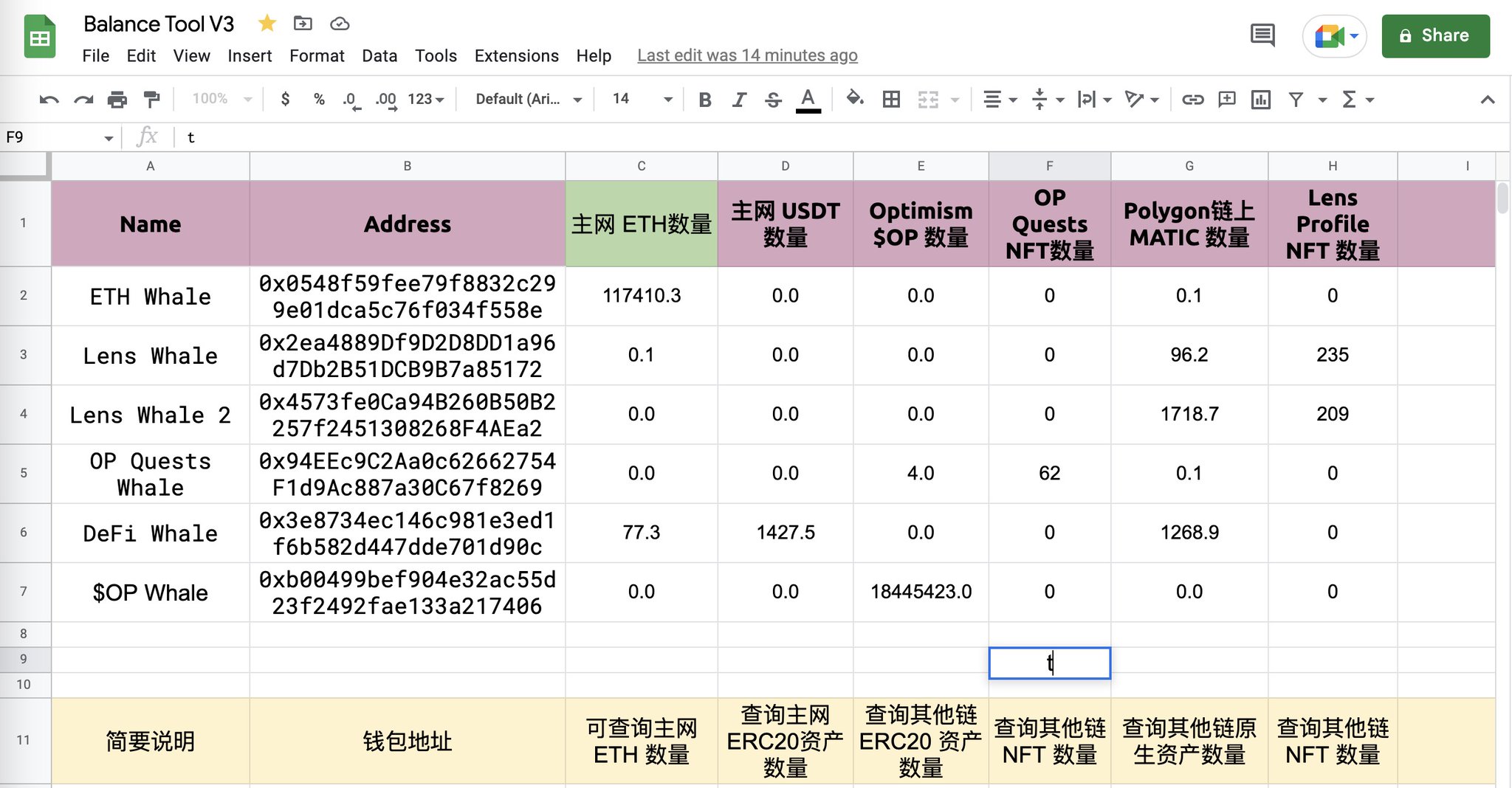
Task: Open the Tools menu
Action: click(x=436, y=56)
